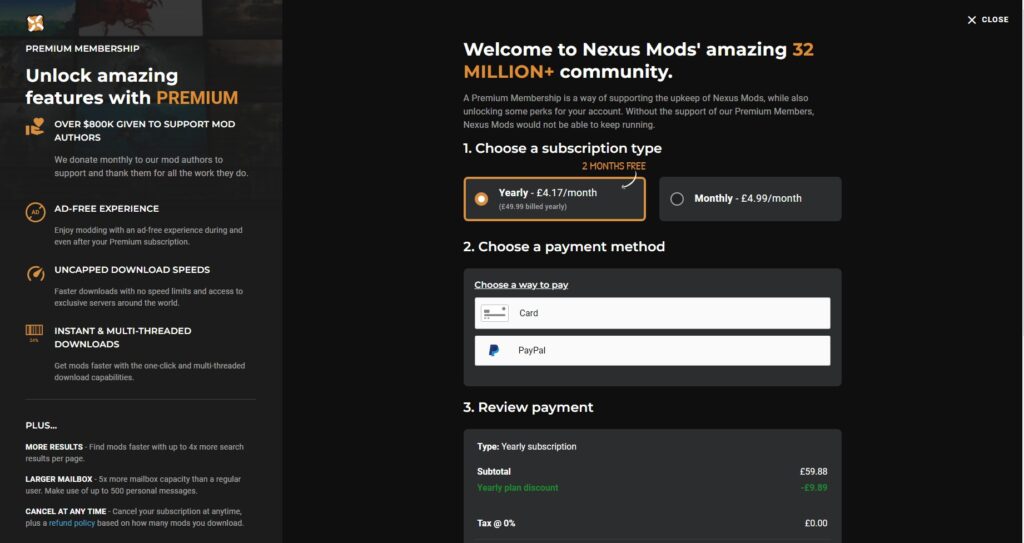Click the Nexus Mods logo icon
Screen dimensions: 1024x543
[x=35, y=24]
